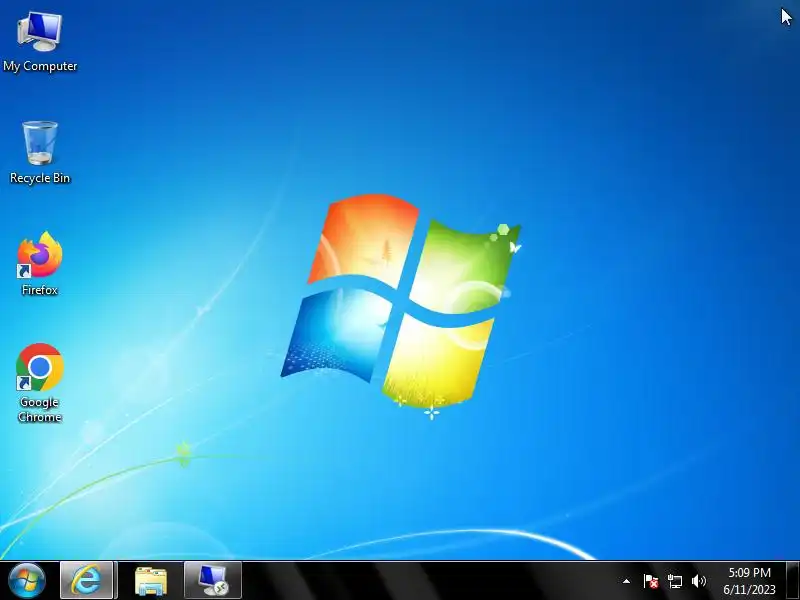Click the Show desktop button
Image resolution: width=800 pixels, height=600 pixels.
click(x=792, y=581)
